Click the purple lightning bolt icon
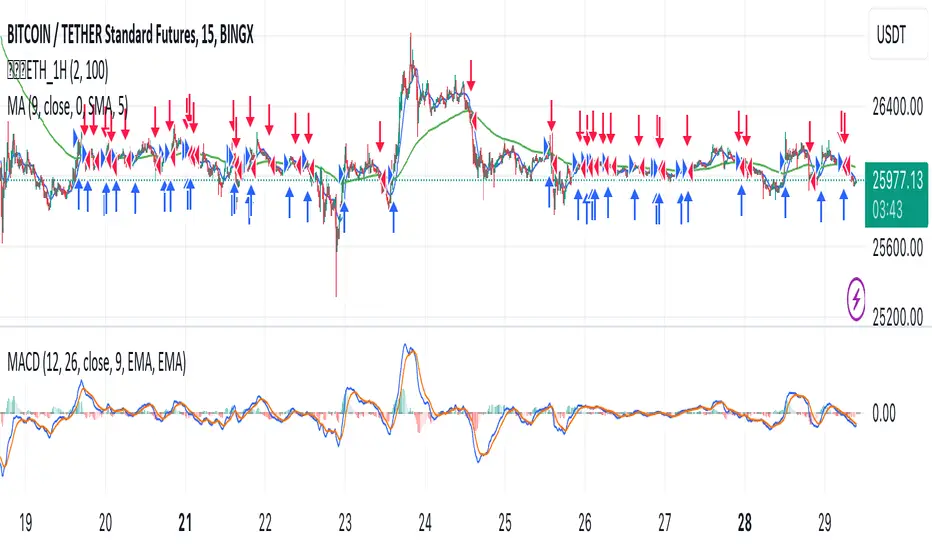Image resolution: width=932 pixels, height=550 pixels. tap(856, 298)
